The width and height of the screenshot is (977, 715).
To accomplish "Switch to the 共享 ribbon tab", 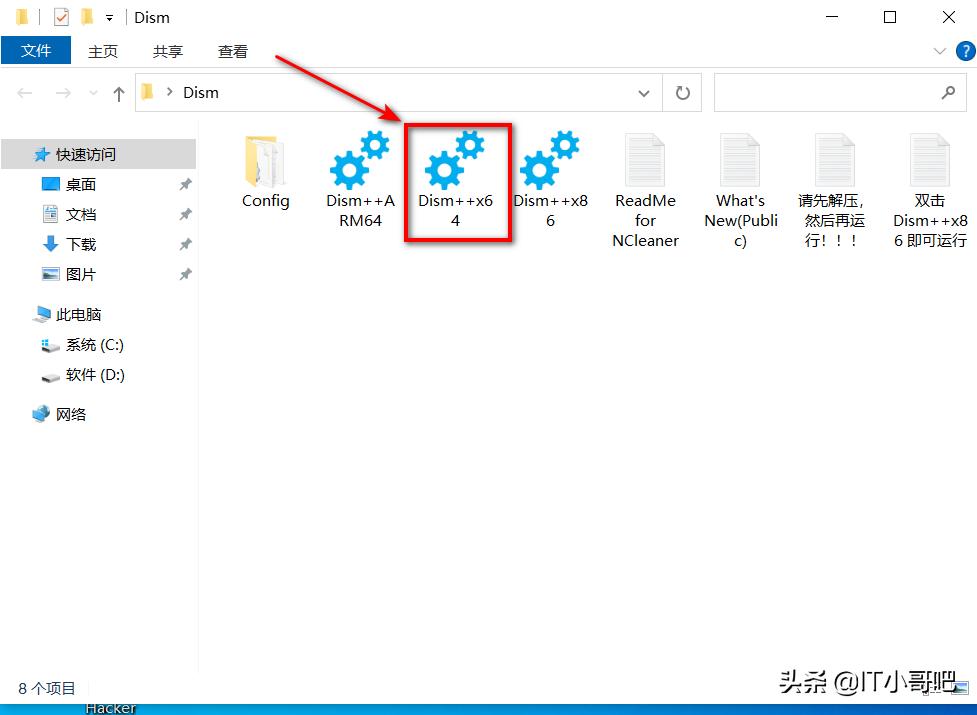I will [x=168, y=51].
